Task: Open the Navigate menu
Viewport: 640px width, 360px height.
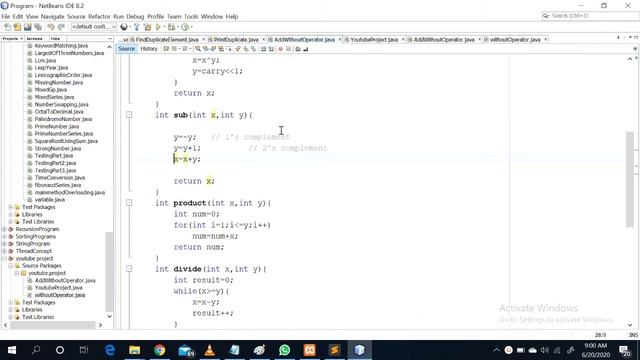Action: [52, 17]
